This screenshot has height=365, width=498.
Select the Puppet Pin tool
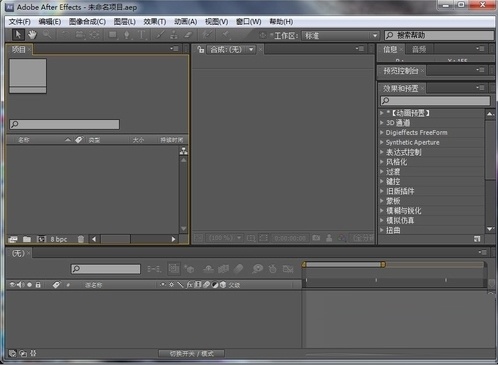coord(226,35)
